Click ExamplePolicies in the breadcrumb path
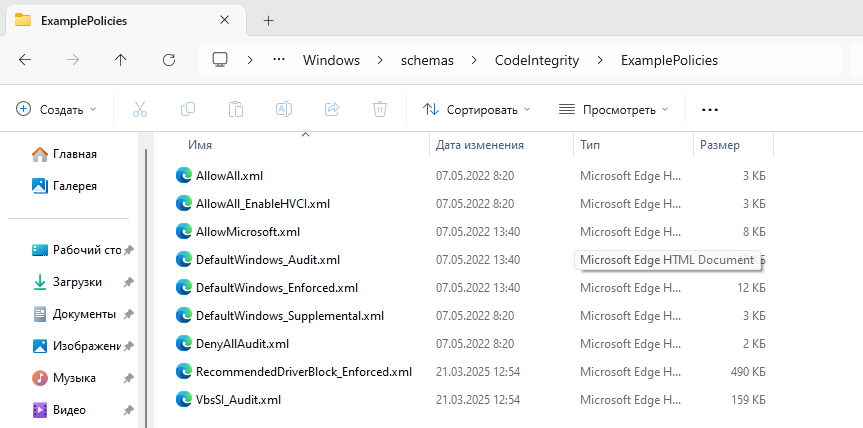863x428 pixels. click(x=669, y=60)
